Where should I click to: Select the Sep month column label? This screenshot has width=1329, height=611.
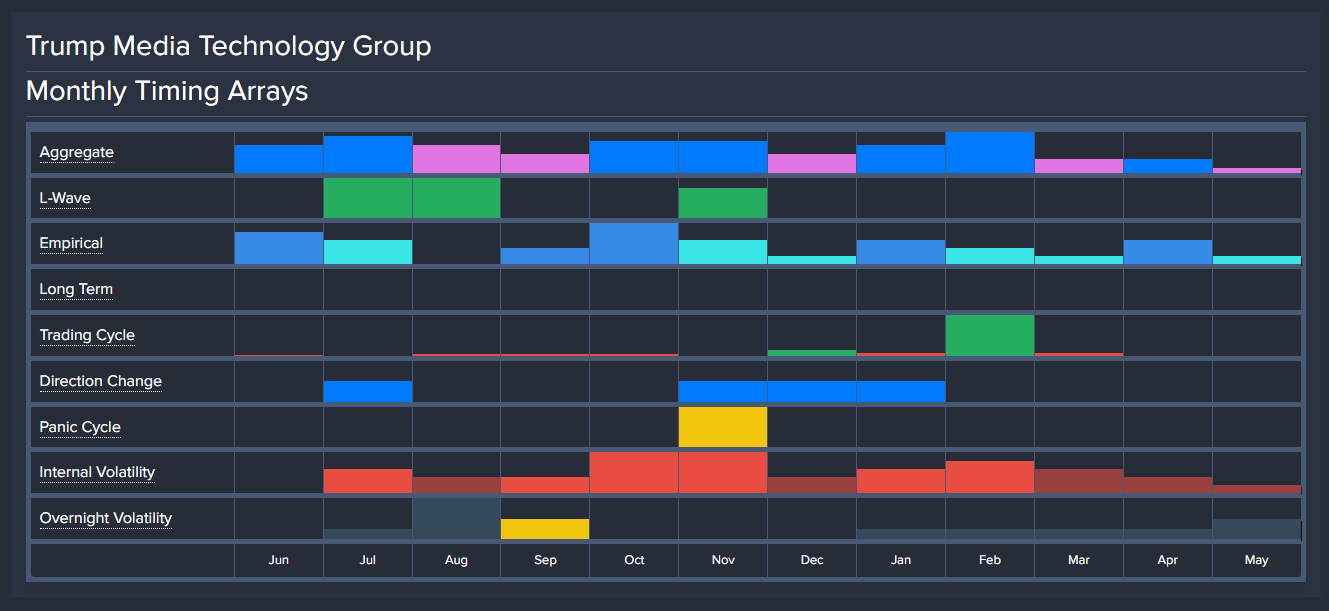[545, 560]
